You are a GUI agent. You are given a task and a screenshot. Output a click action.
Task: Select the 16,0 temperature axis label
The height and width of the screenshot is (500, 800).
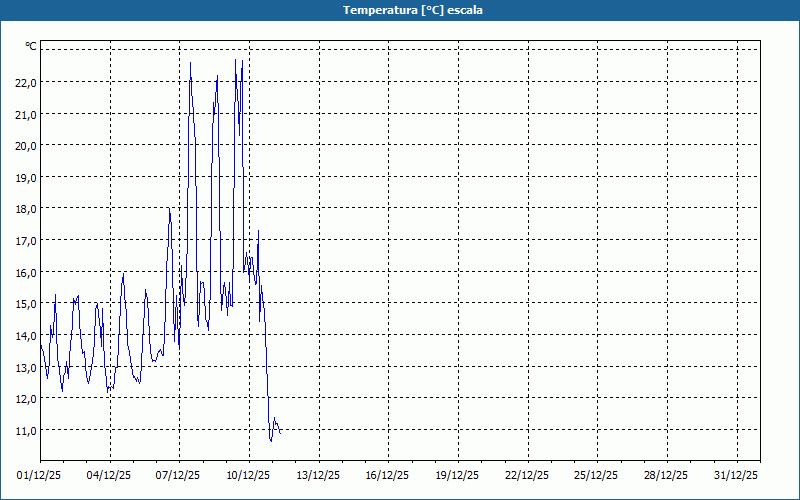point(26,272)
